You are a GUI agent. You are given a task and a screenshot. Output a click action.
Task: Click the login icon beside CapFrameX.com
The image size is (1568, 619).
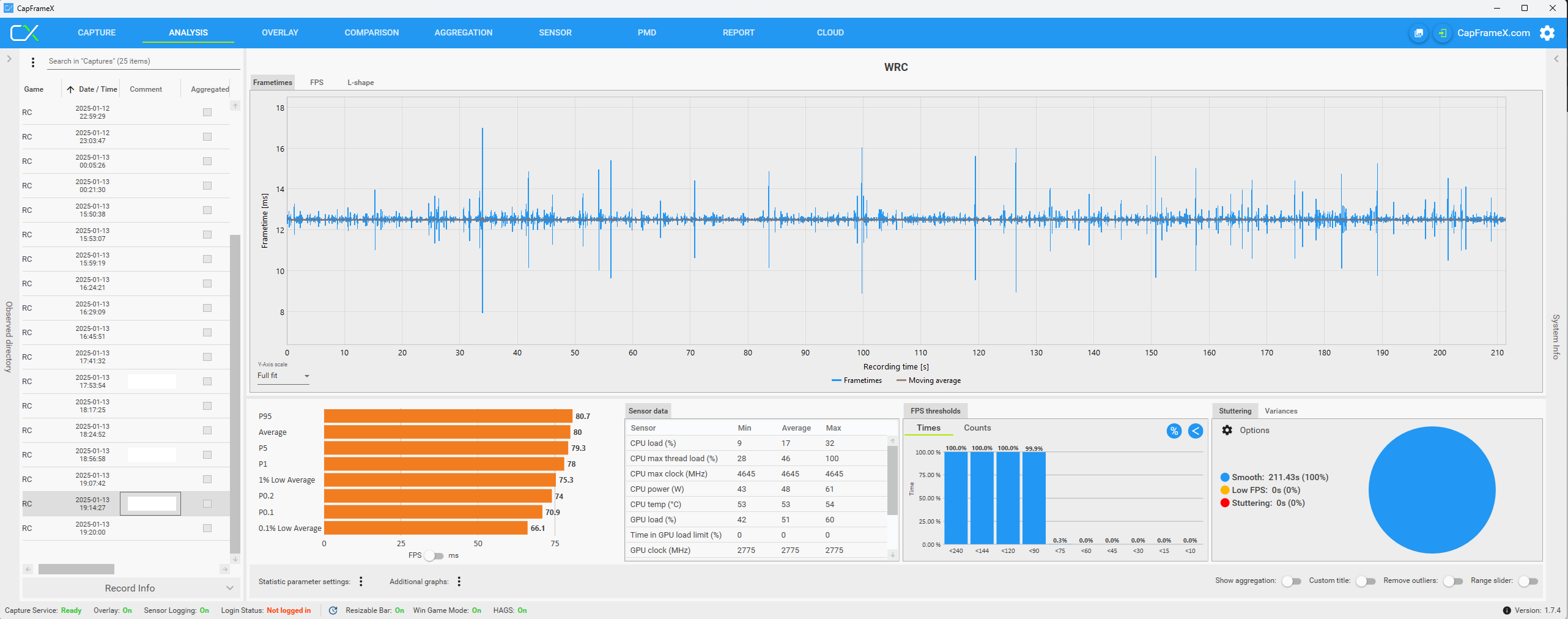click(1442, 33)
